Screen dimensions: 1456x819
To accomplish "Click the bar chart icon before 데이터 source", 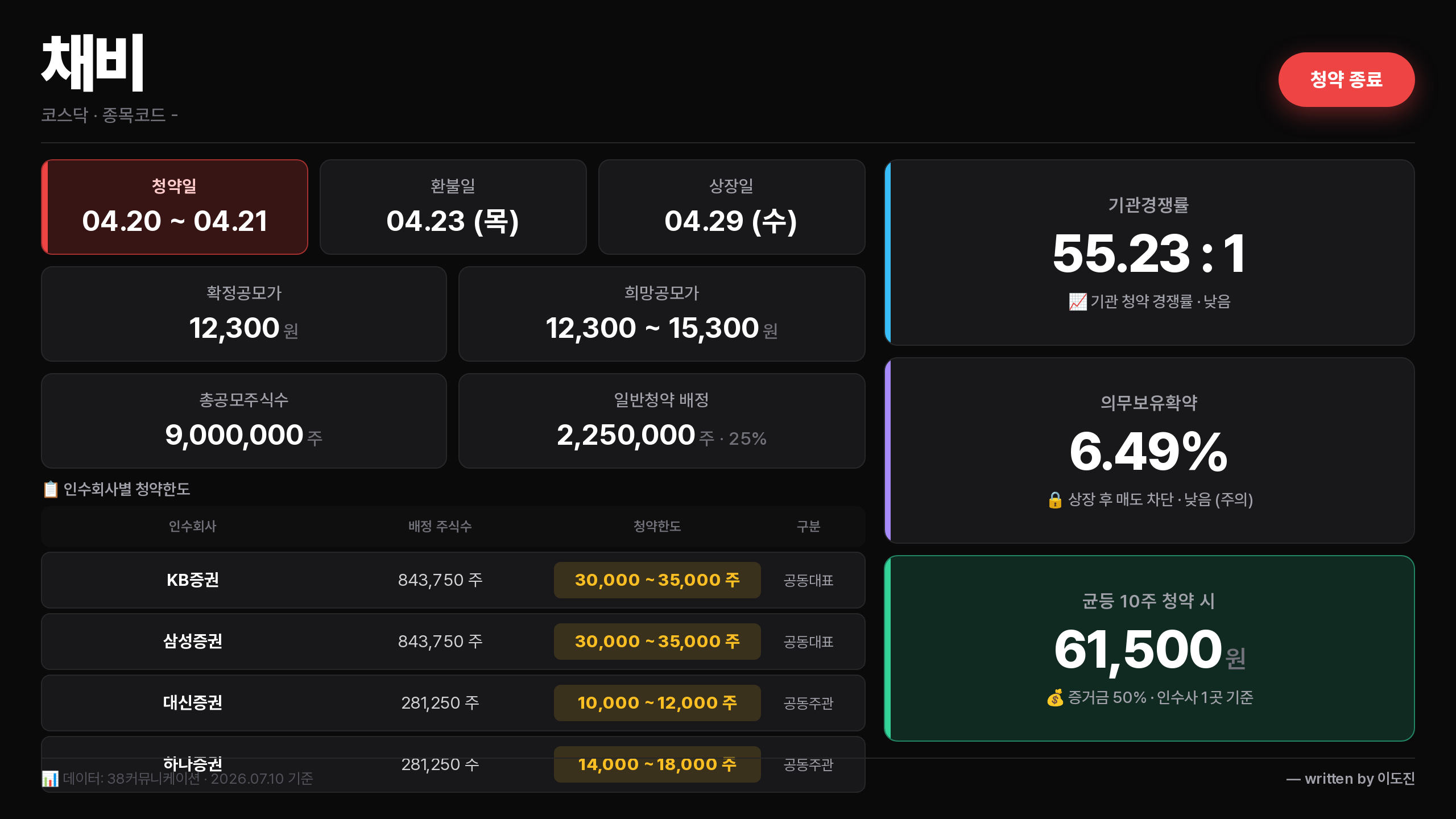I will [x=50, y=779].
